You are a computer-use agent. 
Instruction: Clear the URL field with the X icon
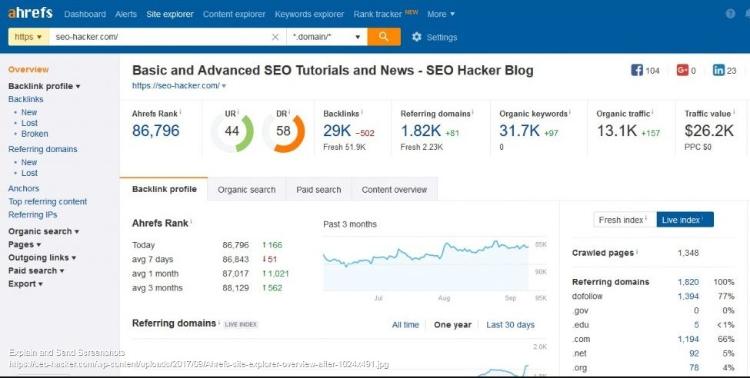pos(275,37)
